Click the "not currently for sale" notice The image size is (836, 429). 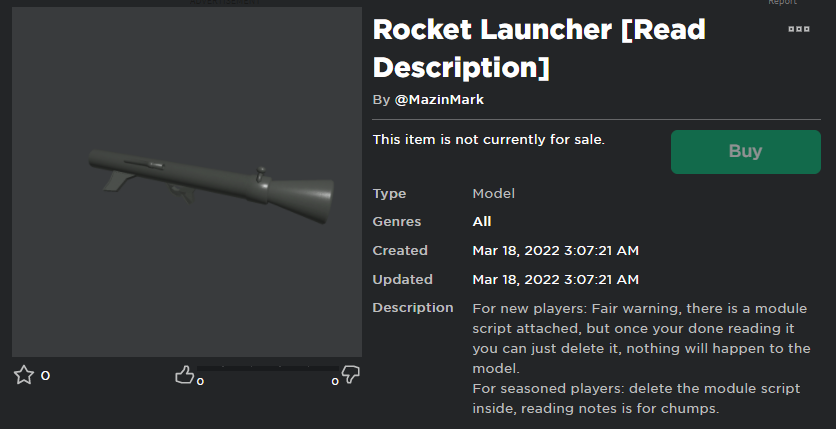pos(489,139)
